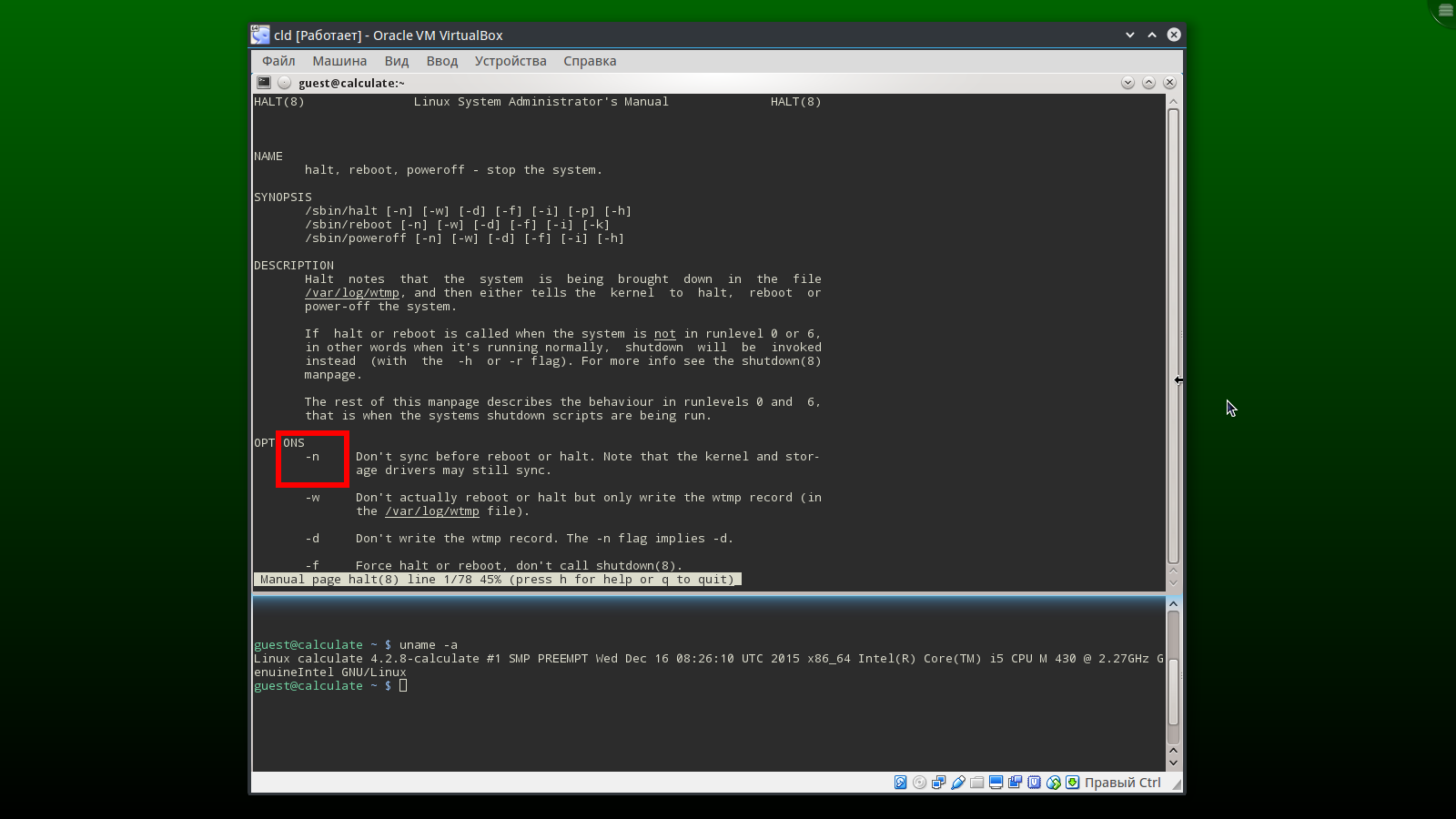Open the Машина menu
This screenshot has width=1456, height=819.
(339, 61)
